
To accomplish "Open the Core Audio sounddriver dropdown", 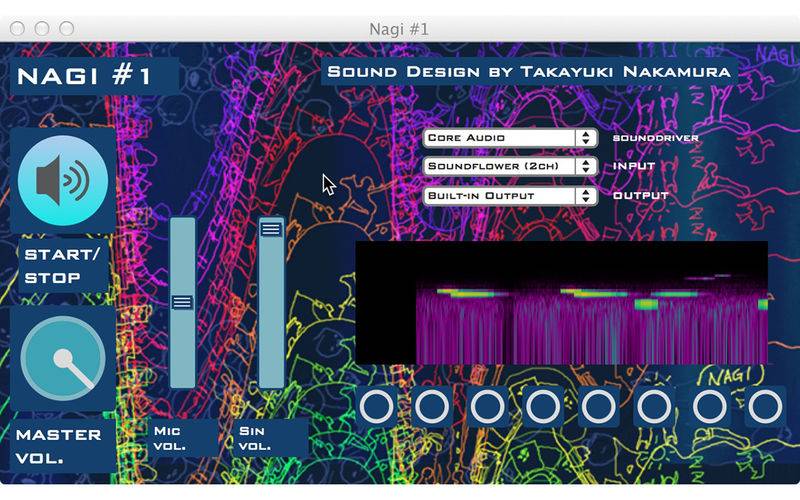I will point(510,138).
